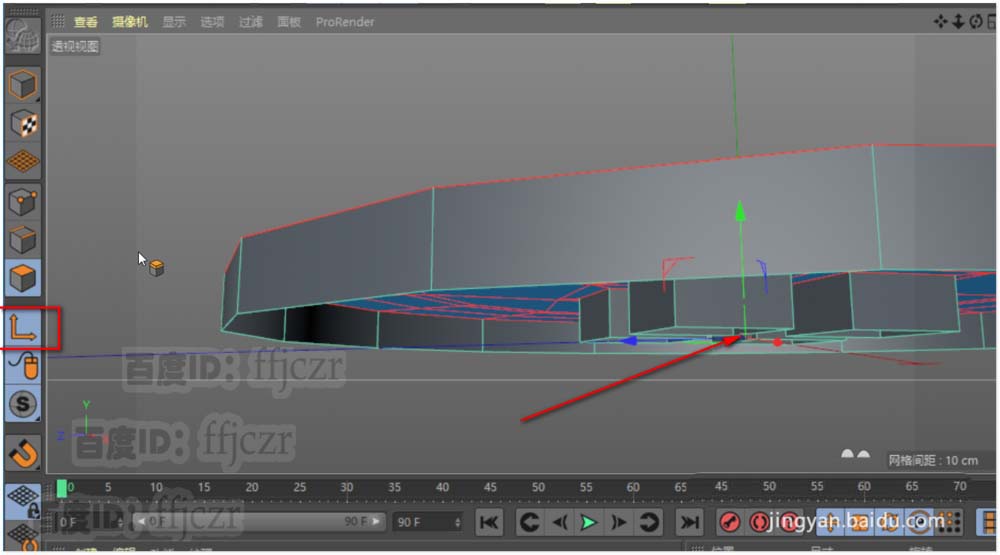
Task: Switch to Polygons mode
Action: click(22, 278)
